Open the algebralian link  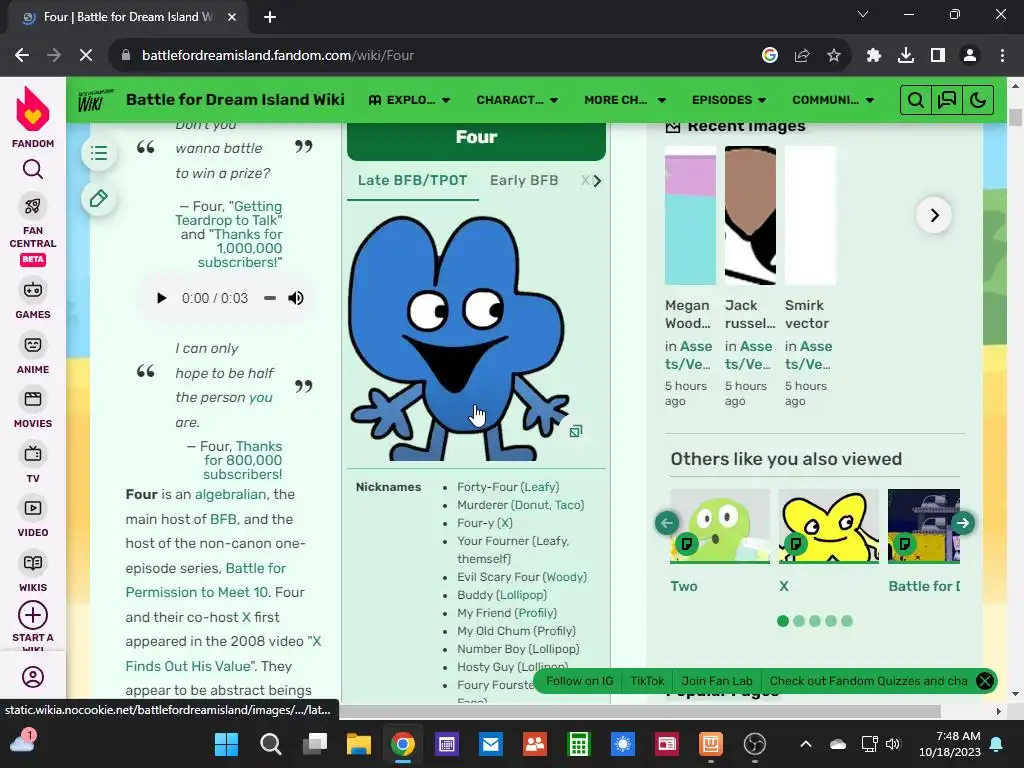coord(230,494)
